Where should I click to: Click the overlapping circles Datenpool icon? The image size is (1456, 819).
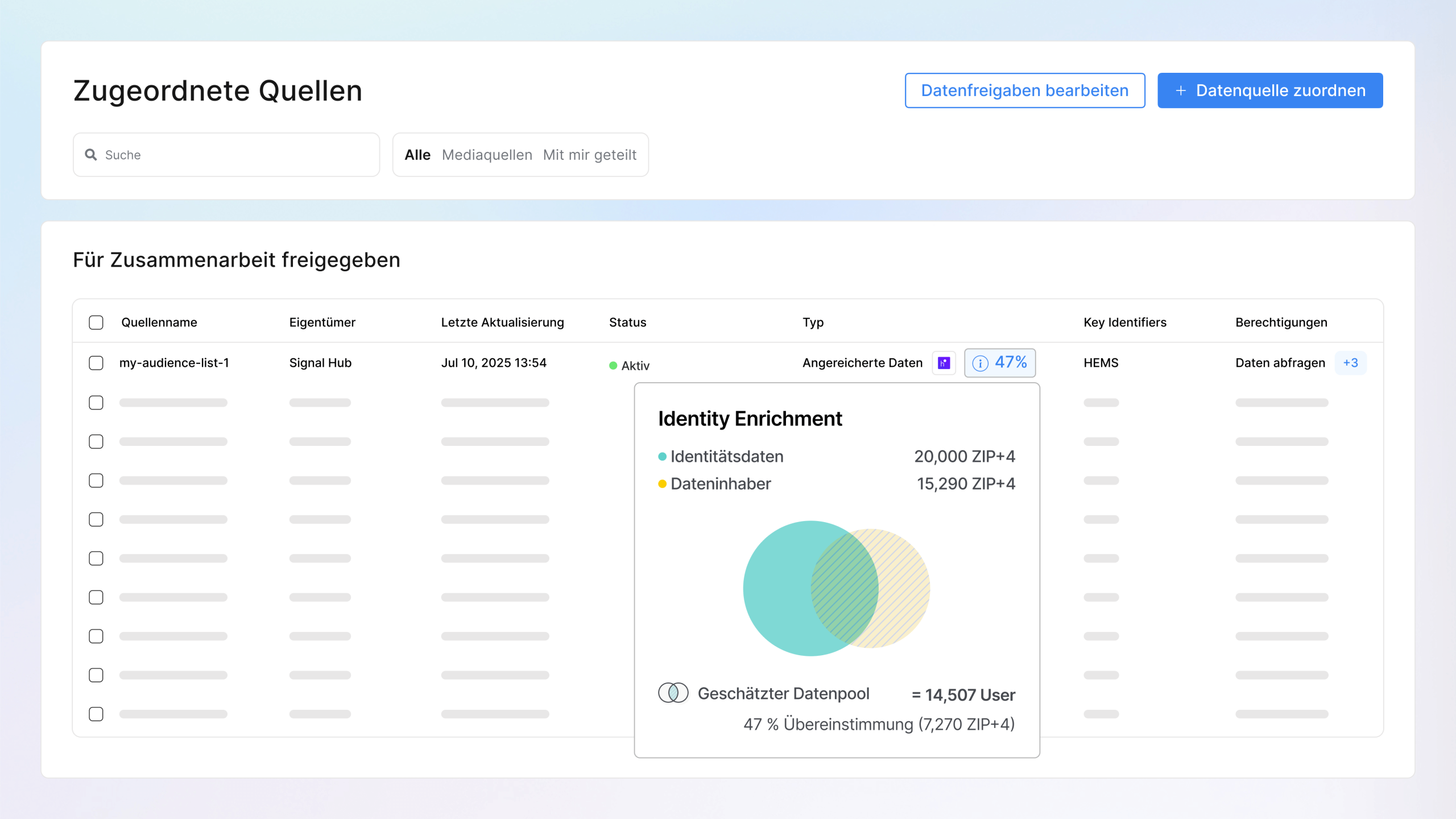[x=673, y=693]
